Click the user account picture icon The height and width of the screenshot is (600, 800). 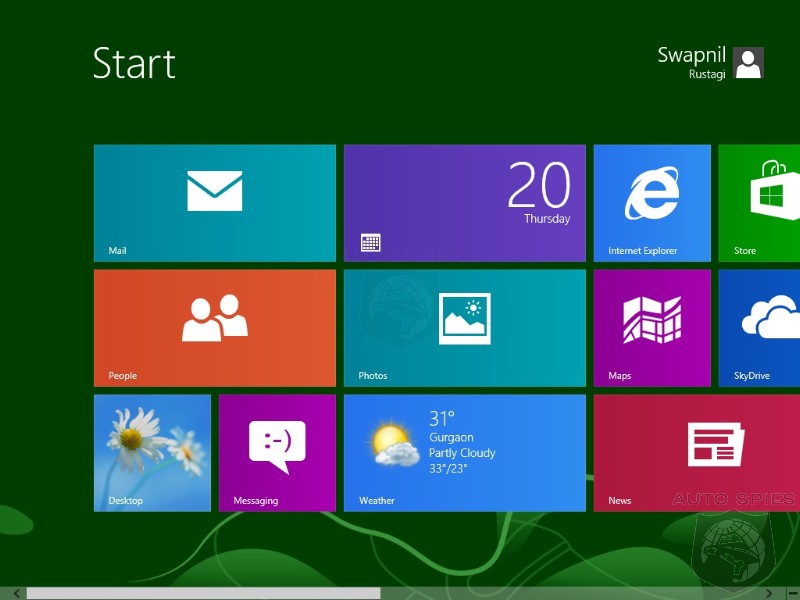coord(748,63)
